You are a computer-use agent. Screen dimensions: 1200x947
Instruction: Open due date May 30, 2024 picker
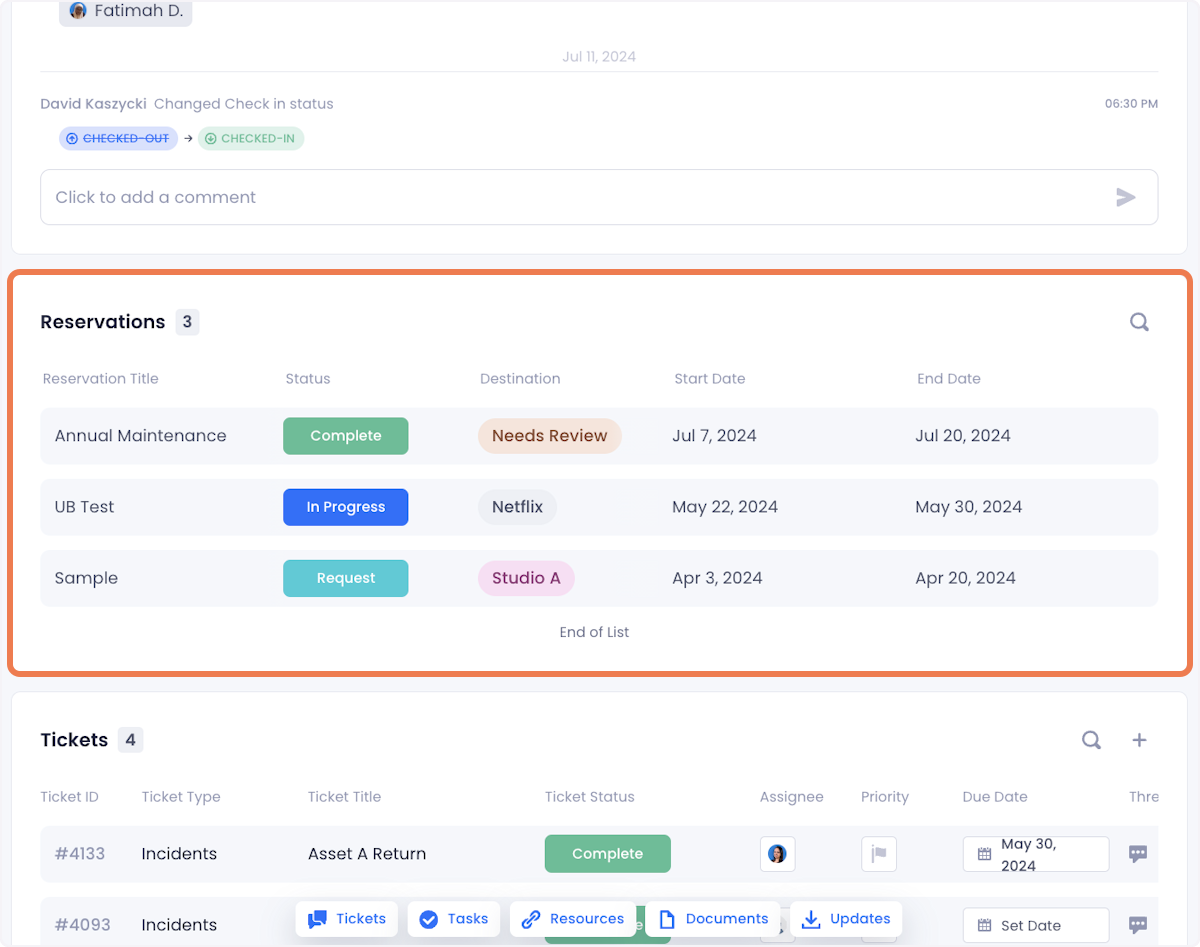point(1036,854)
